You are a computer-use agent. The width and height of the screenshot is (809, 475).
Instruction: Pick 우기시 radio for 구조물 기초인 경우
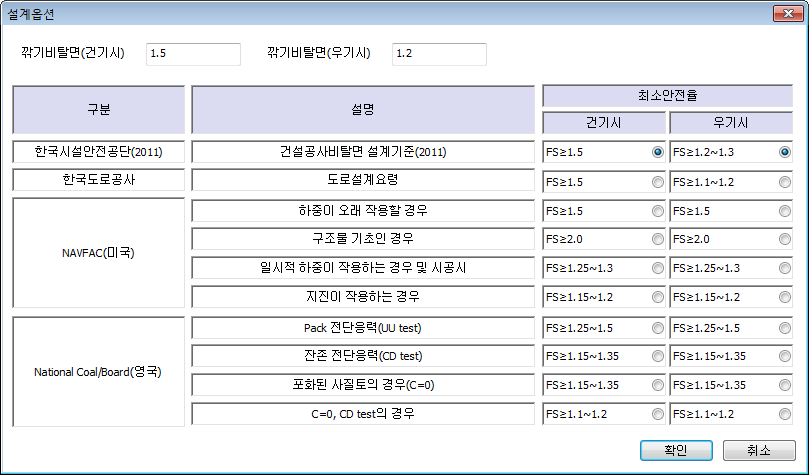785,240
